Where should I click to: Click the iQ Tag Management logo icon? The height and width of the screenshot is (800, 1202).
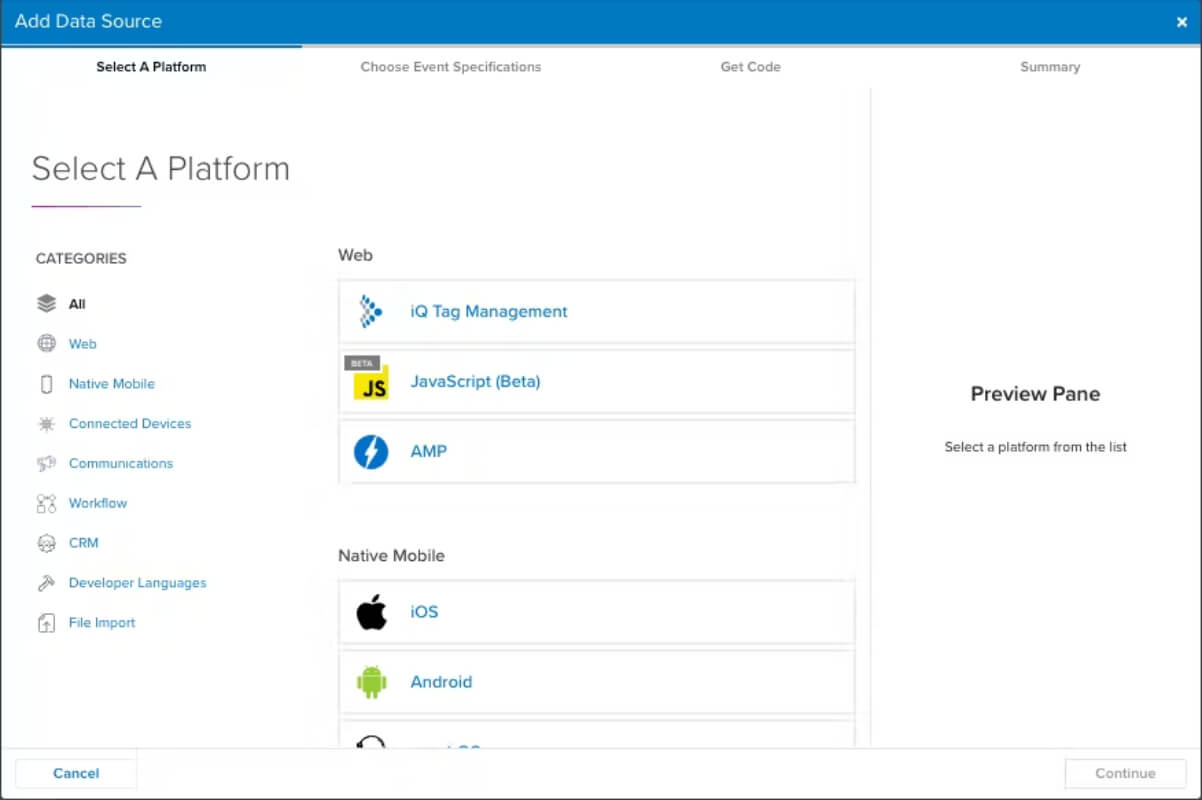click(x=371, y=312)
